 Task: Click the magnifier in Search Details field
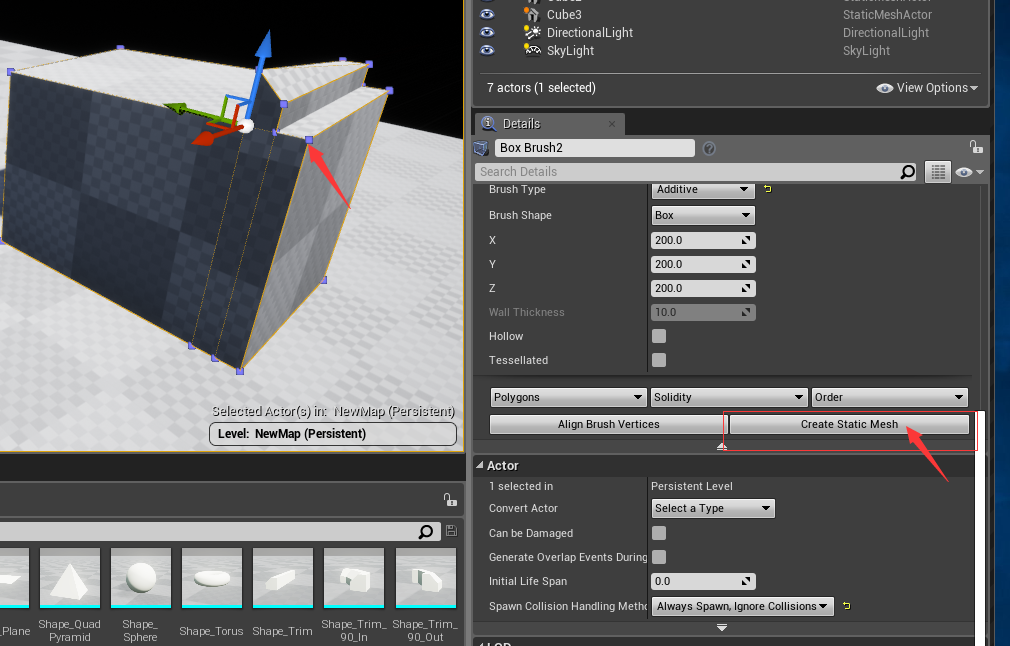[x=907, y=172]
